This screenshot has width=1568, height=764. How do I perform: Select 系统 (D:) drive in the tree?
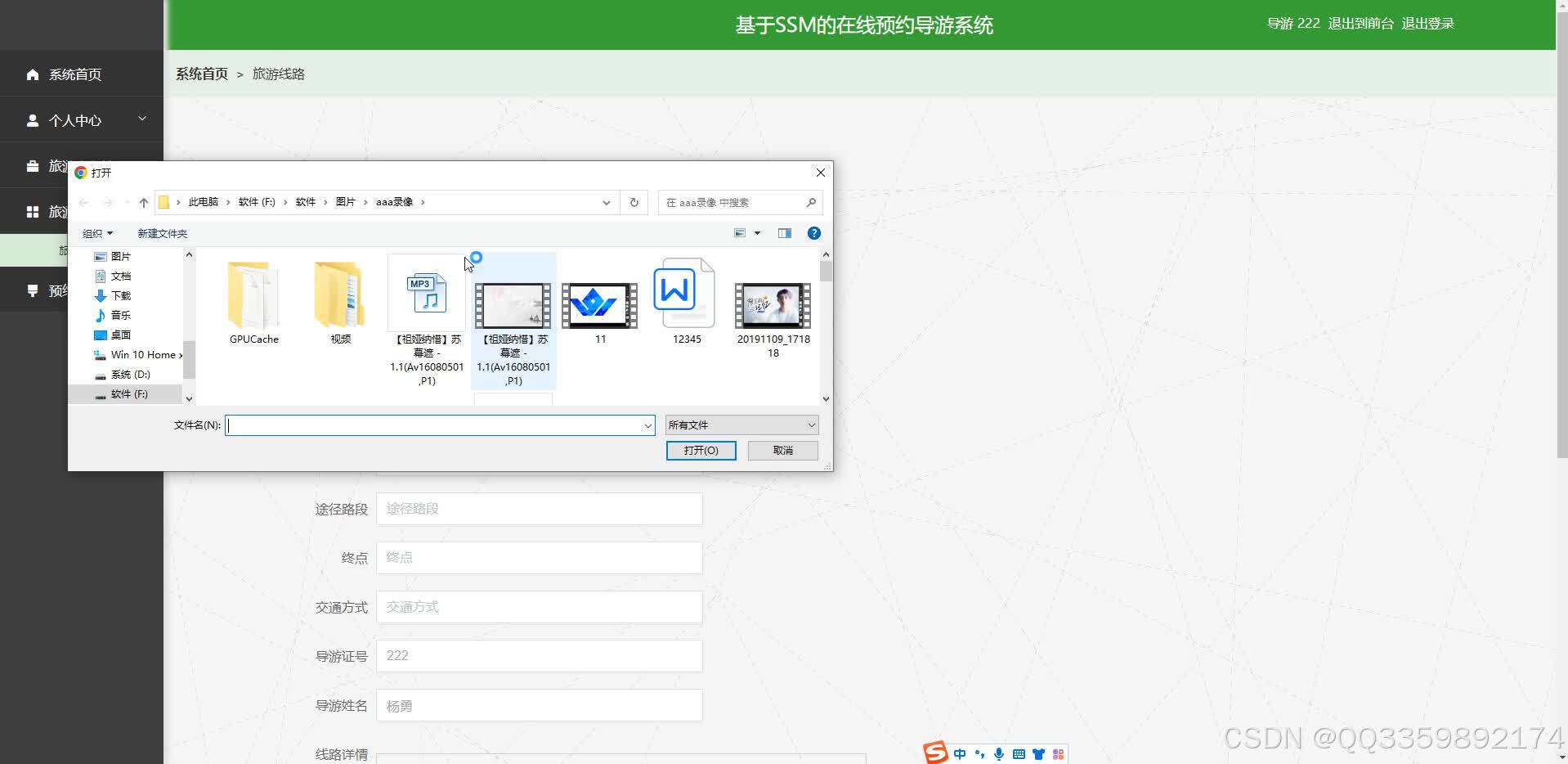point(130,374)
